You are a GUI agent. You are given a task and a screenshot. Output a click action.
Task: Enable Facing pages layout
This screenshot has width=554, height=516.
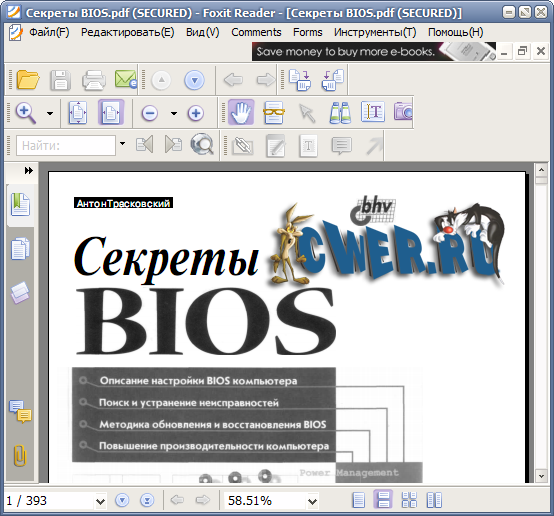coord(434,500)
